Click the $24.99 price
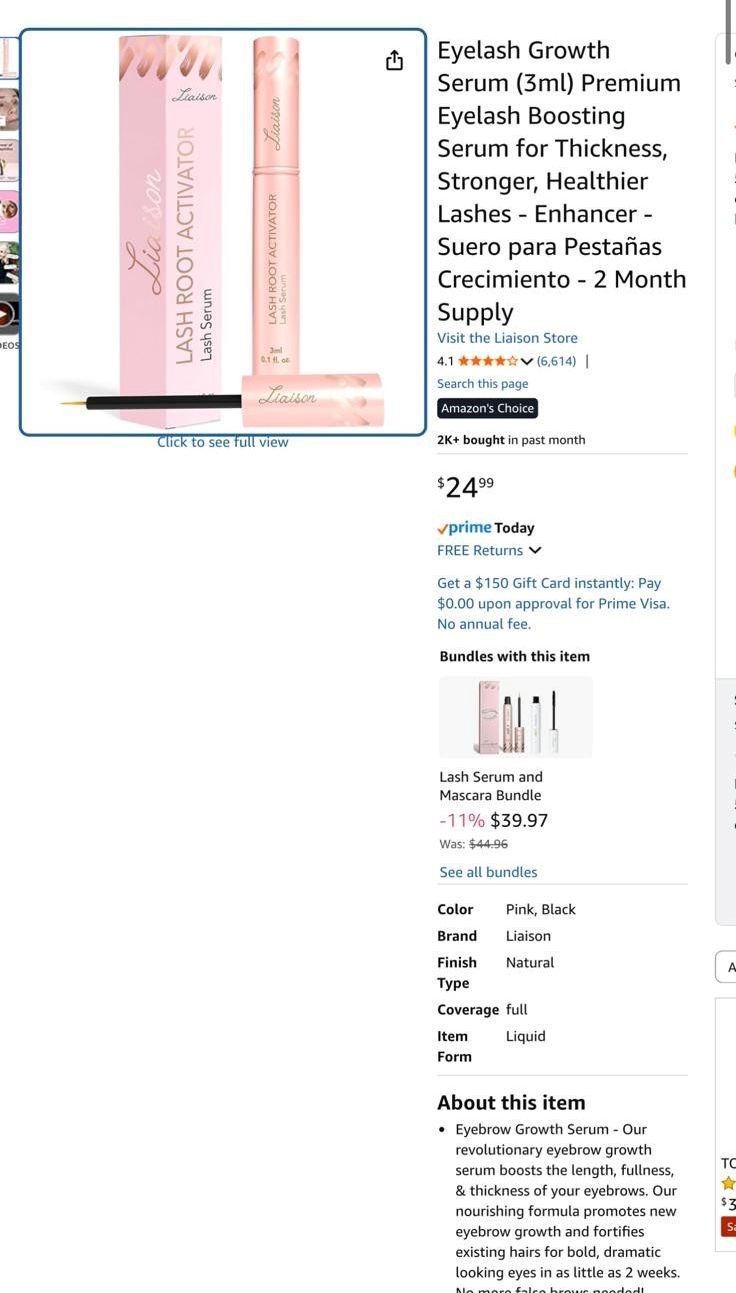 click(465, 487)
